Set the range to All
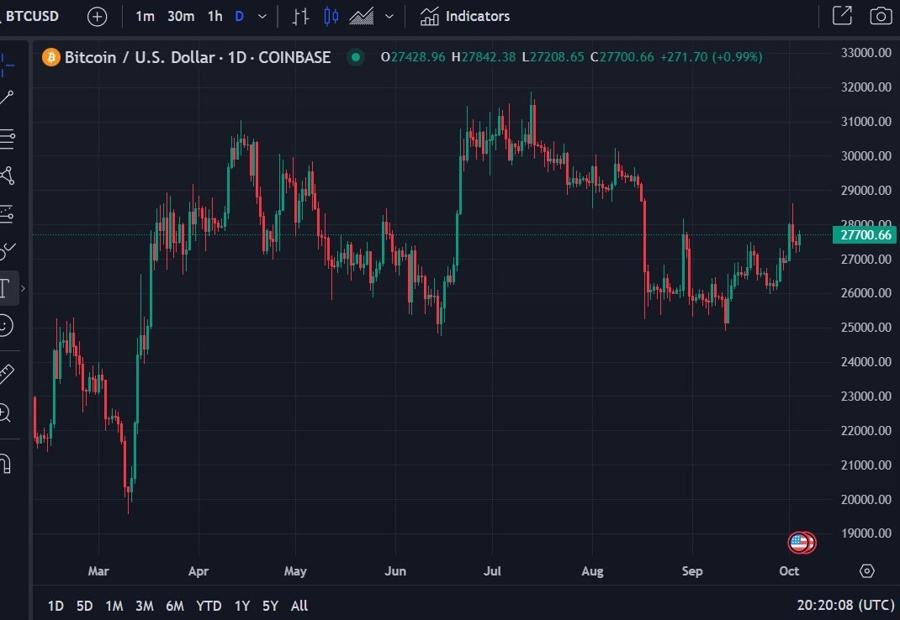The width and height of the screenshot is (900, 620). [299, 606]
